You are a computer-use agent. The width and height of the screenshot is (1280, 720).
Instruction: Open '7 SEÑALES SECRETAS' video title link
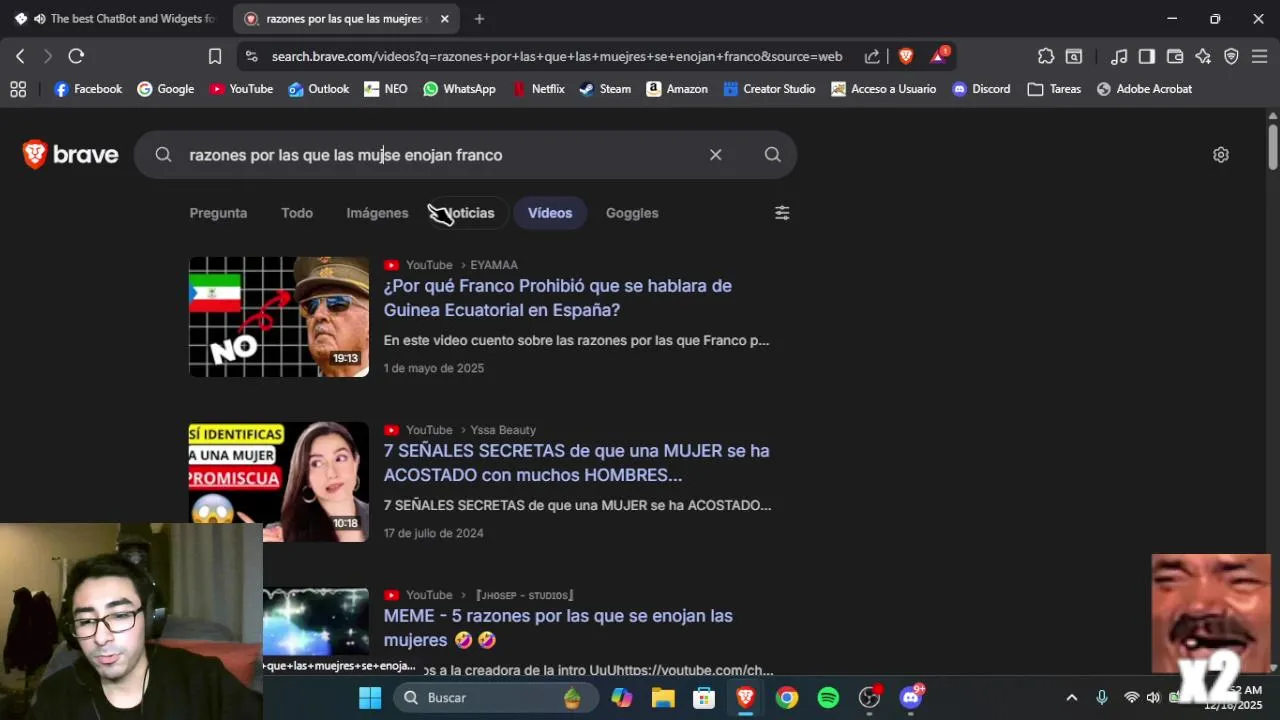click(577, 463)
